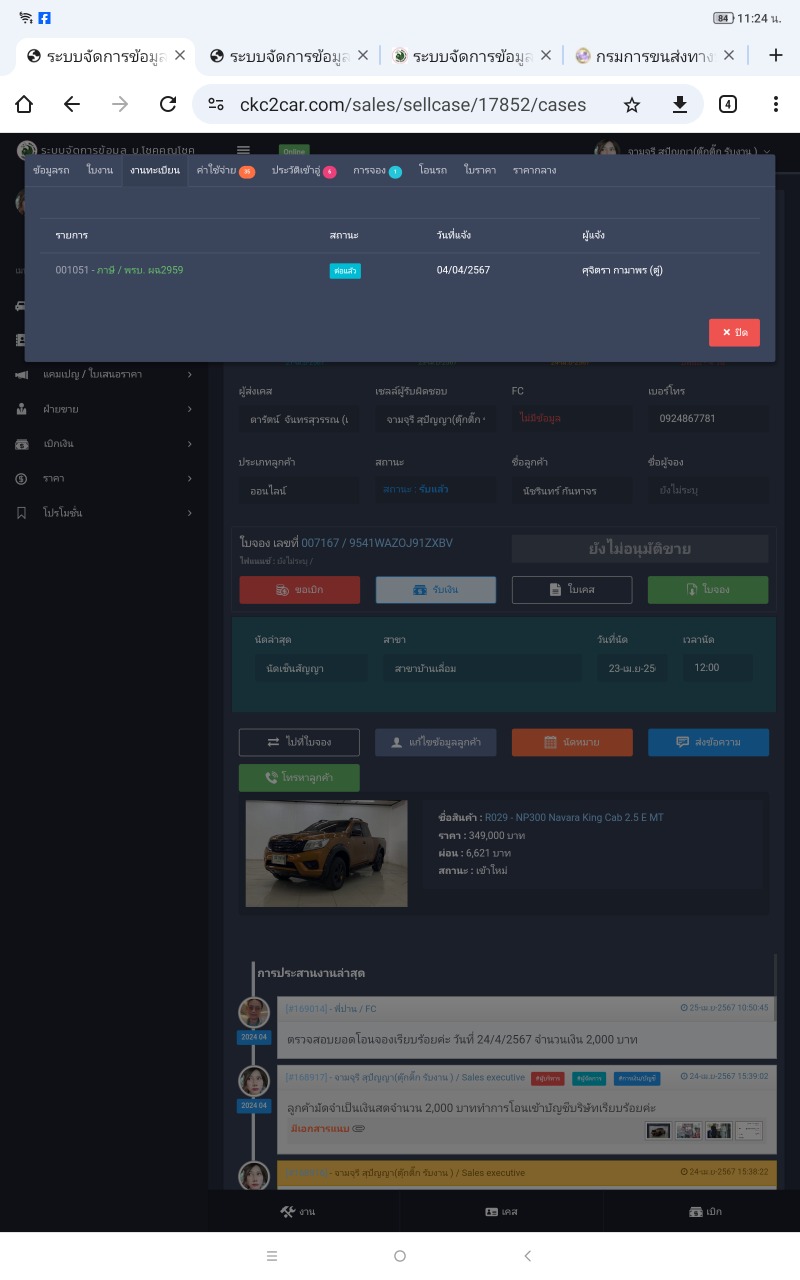The image size is (800, 1280).
Task: Click รับเงิน button
Action: (436, 590)
